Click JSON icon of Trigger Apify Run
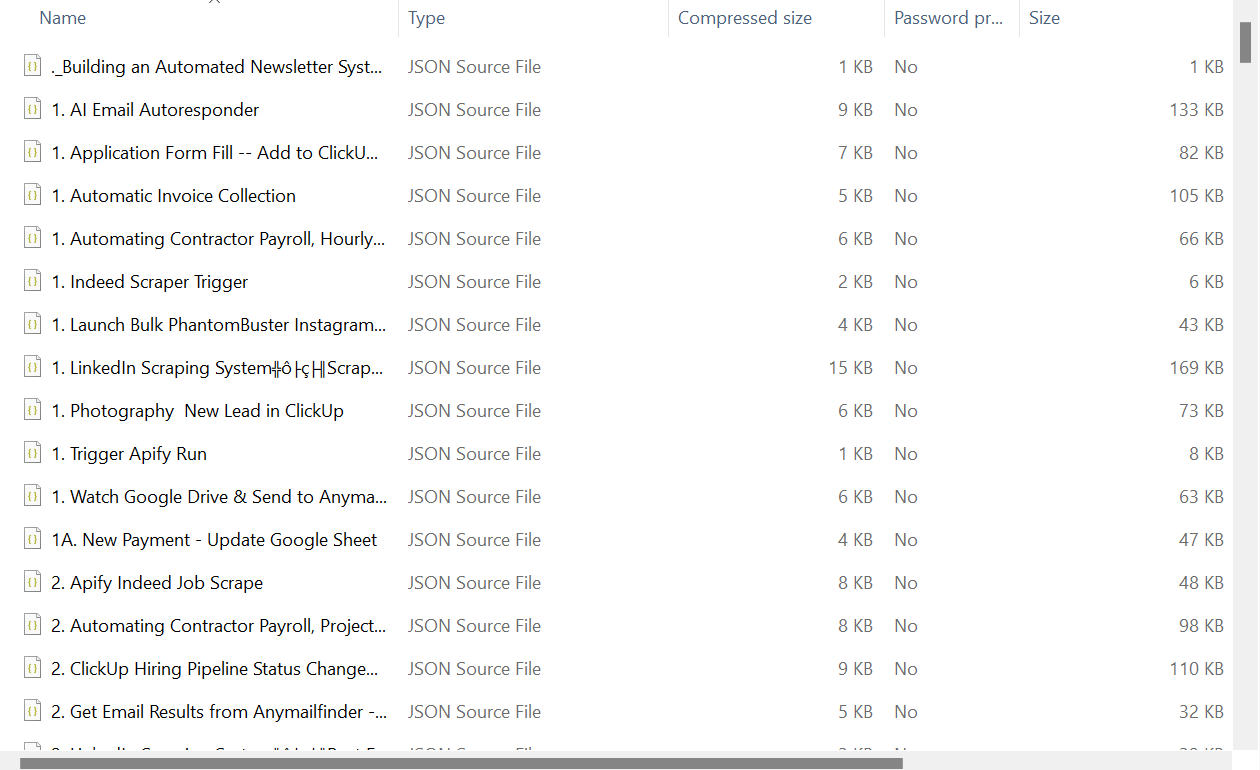Viewport: 1260px width, 770px height. [33, 454]
